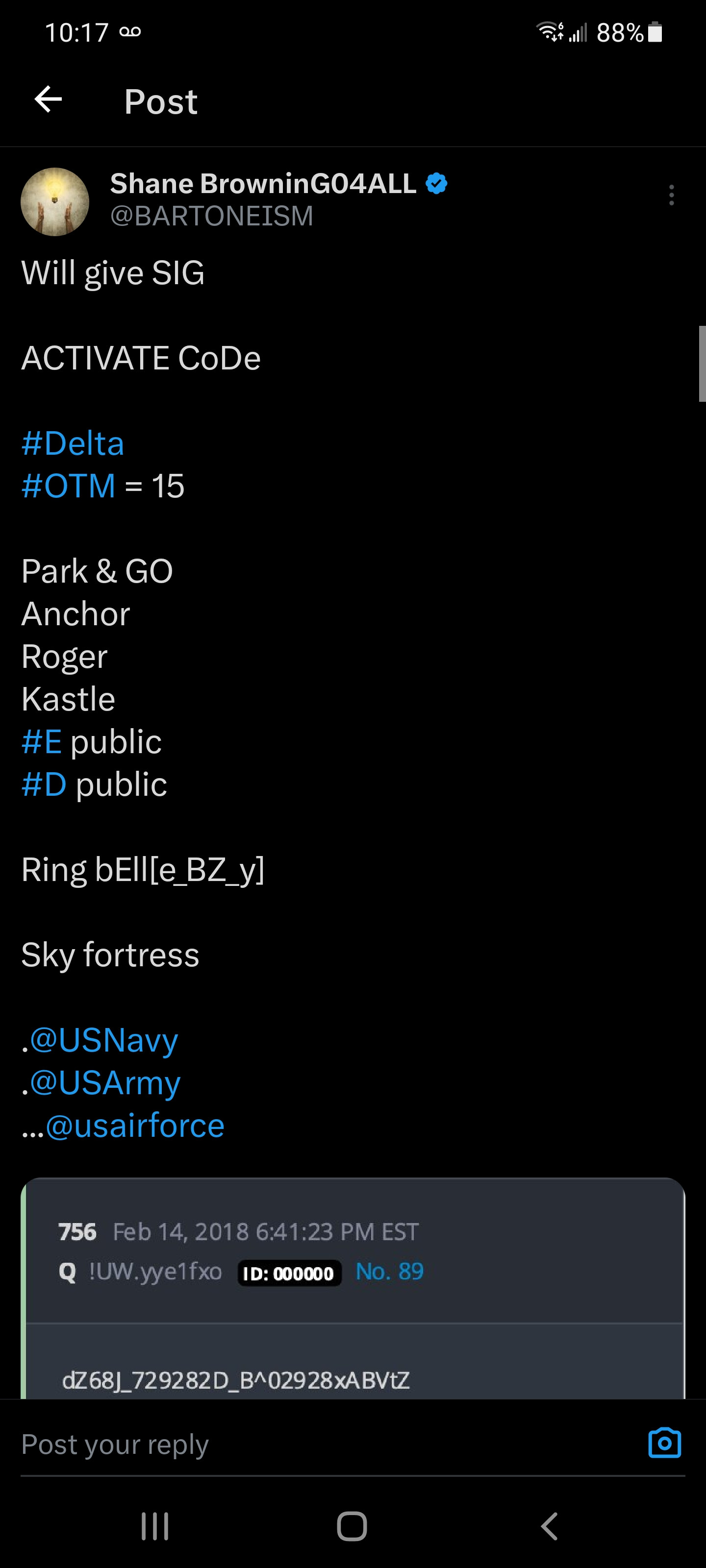706x1568 pixels.
Task: Open the @USNavy mention
Action: (x=103, y=1040)
